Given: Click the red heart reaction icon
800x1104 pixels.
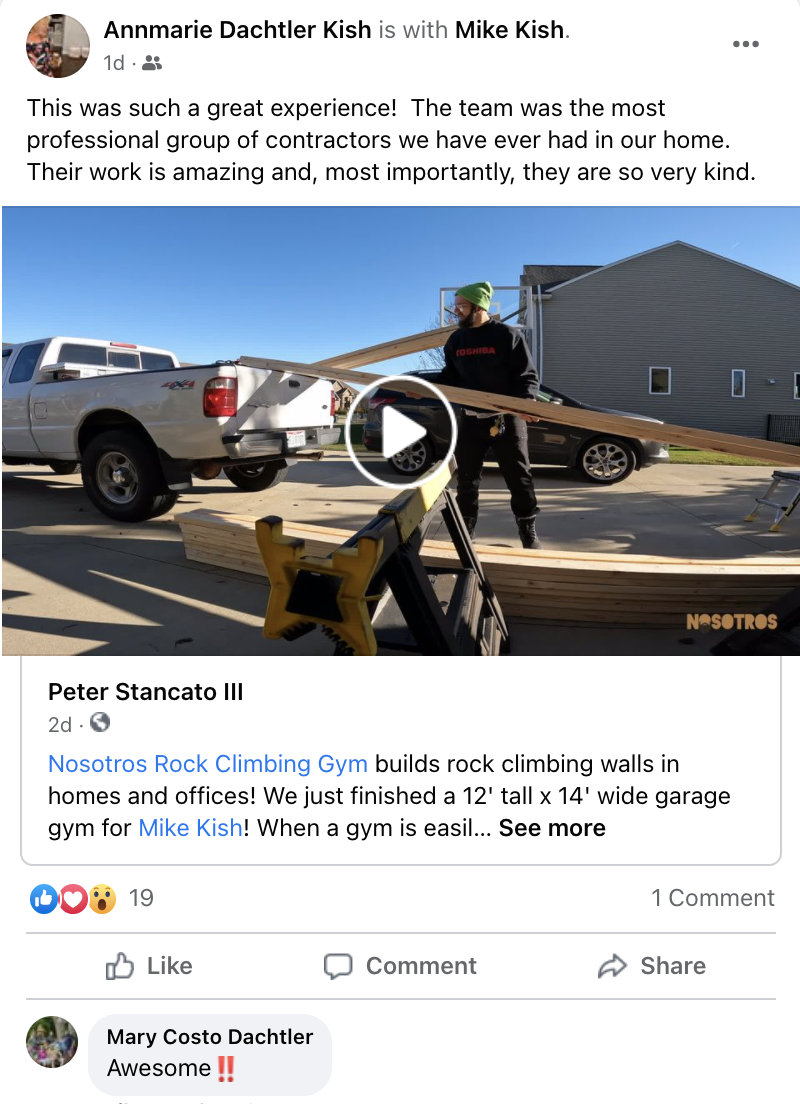Looking at the screenshot, I should tap(73, 898).
